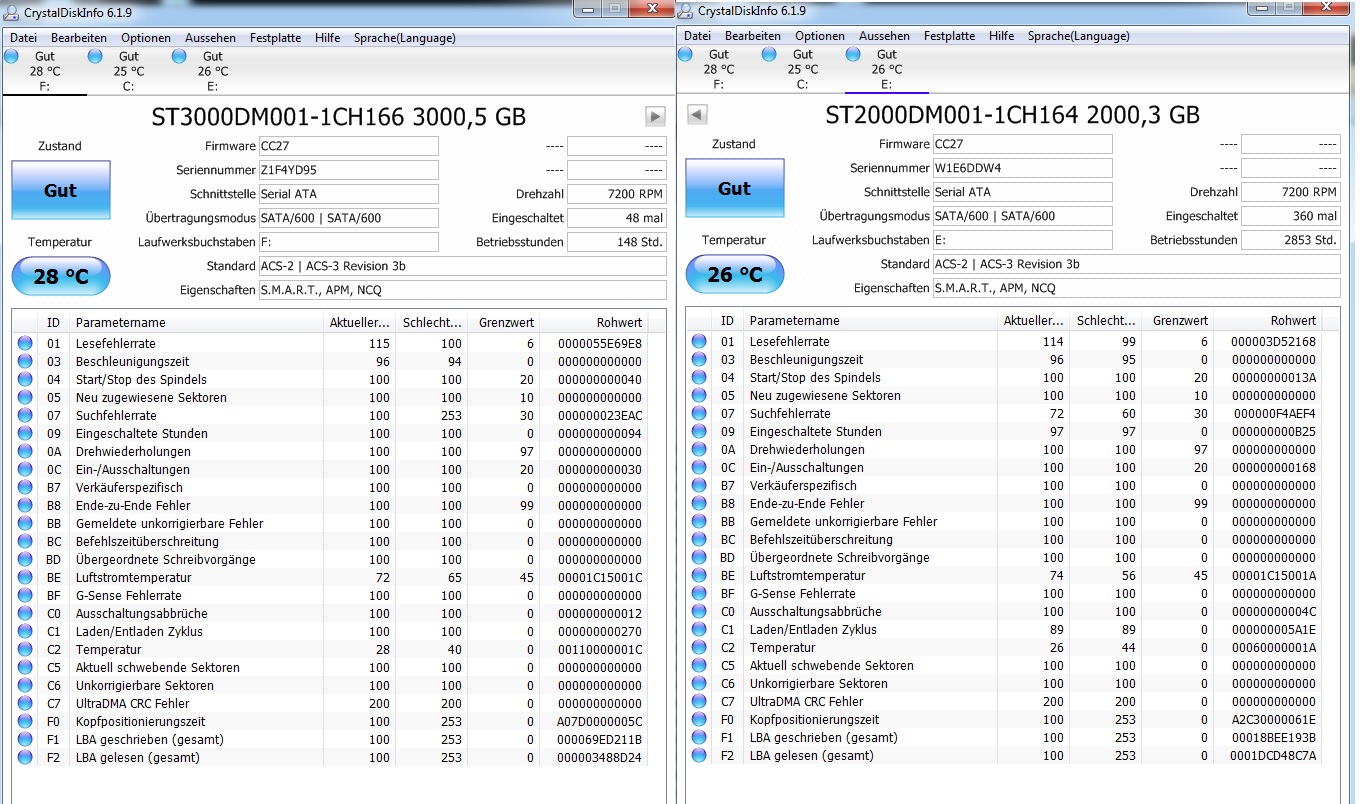Click status icon of Beschleunigungszeit row, left
Screen dimensions: 1360x804
24,361
